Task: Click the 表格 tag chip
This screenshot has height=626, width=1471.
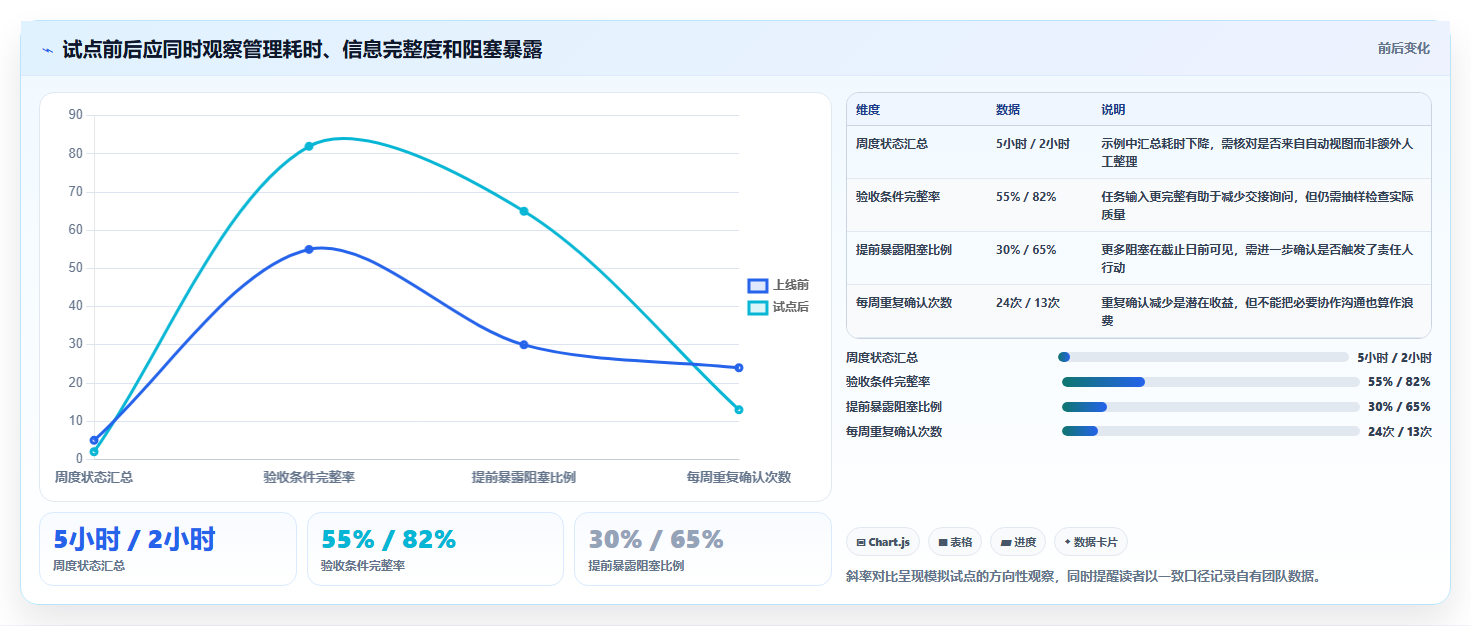Action: (x=955, y=542)
